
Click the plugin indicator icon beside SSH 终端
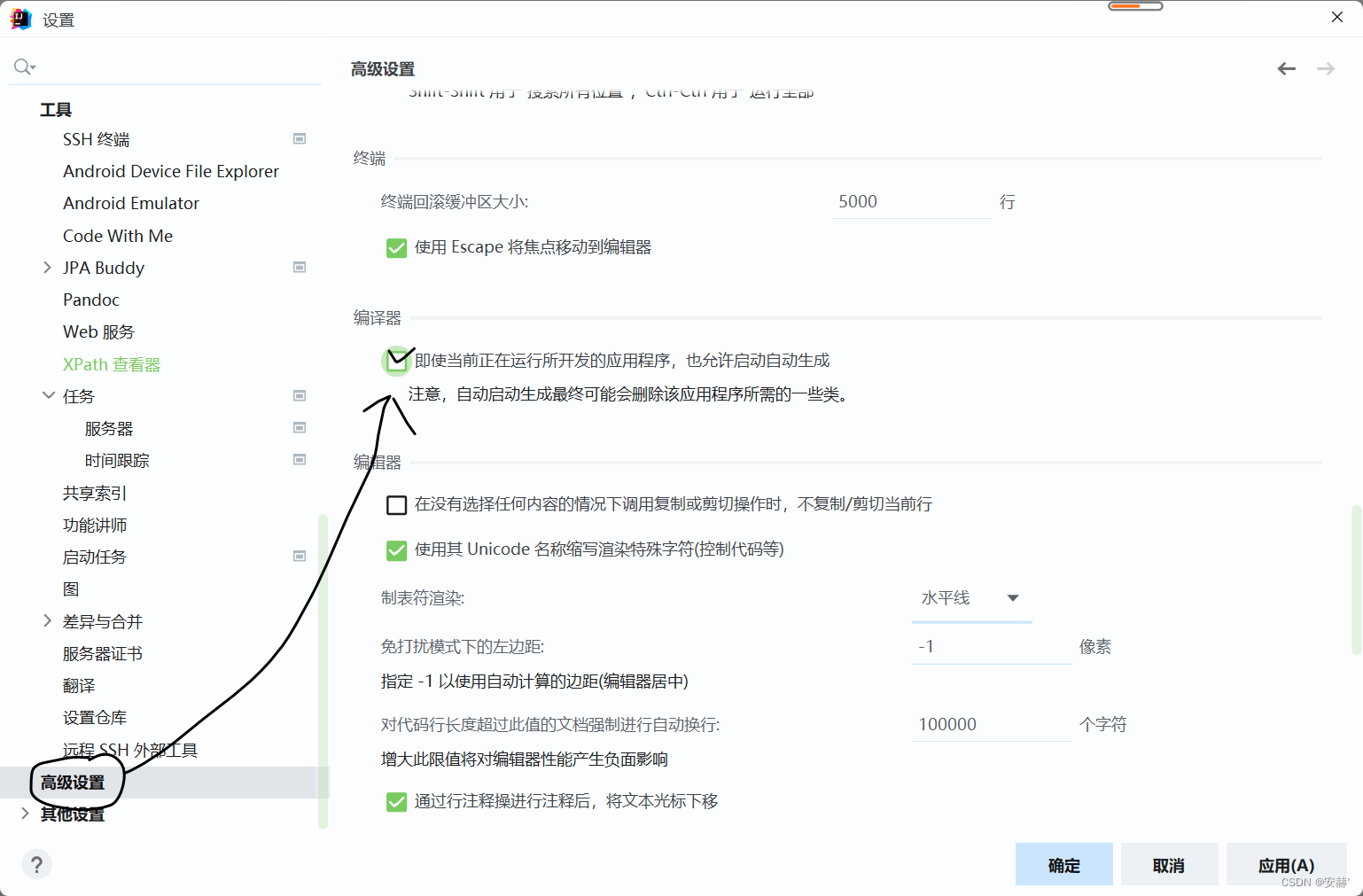point(300,138)
